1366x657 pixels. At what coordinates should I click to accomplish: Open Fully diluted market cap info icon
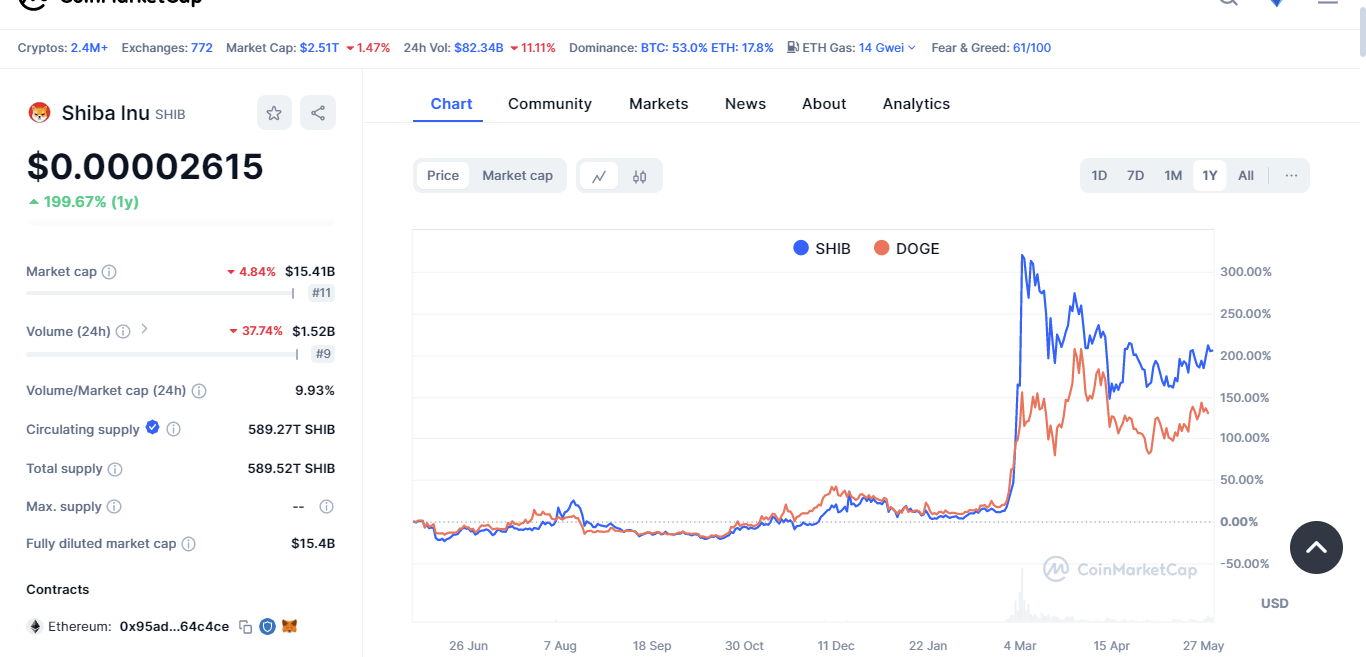(x=189, y=544)
